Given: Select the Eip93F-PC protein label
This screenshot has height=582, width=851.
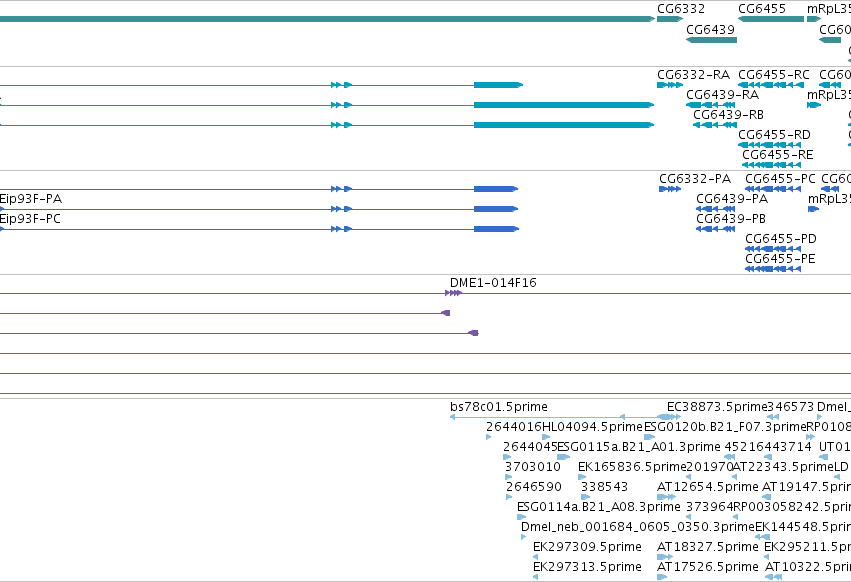Looking at the screenshot, I should click(30, 219).
